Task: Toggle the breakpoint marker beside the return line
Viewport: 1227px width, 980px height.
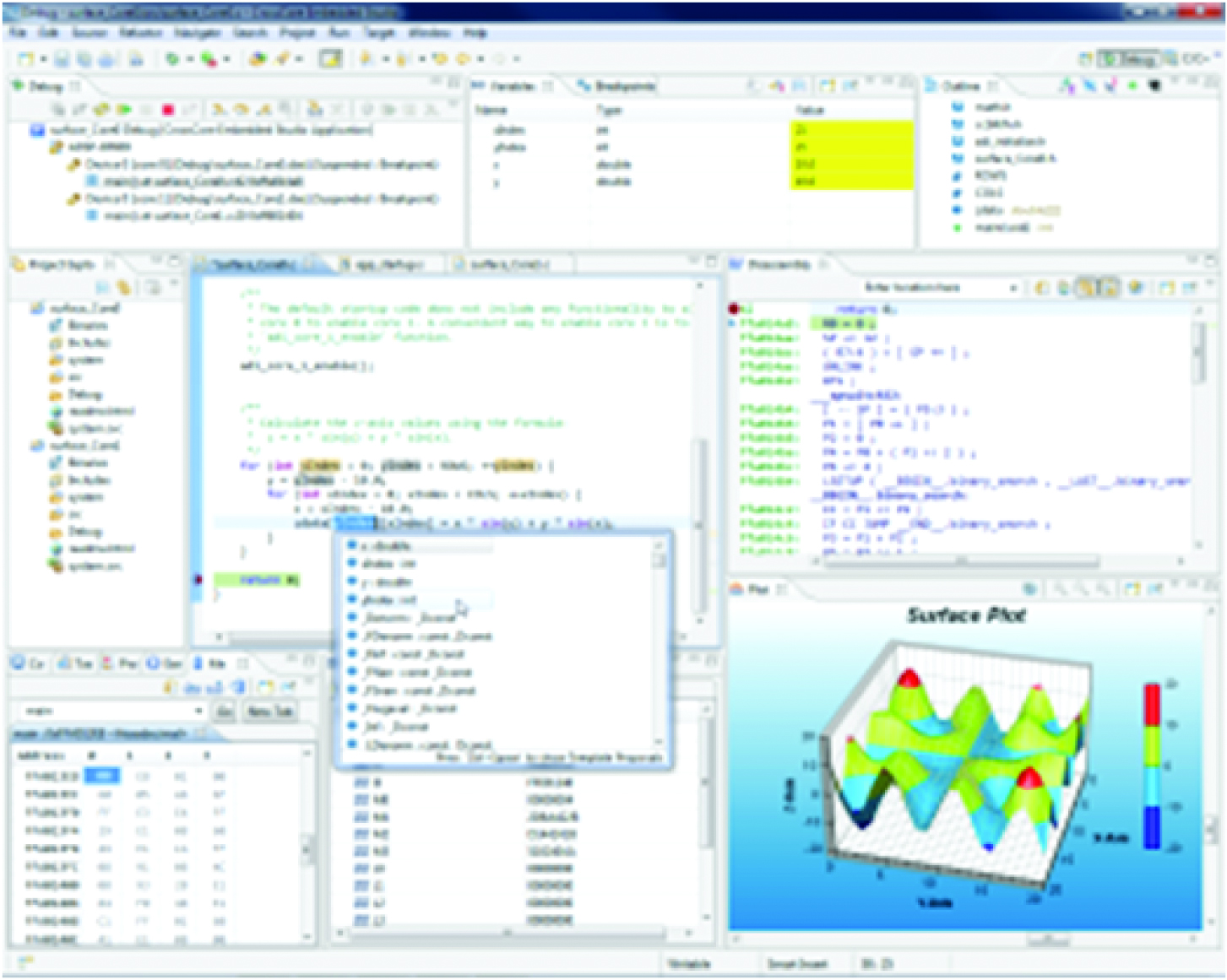Action: pyautogui.click(x=198, y=580)
